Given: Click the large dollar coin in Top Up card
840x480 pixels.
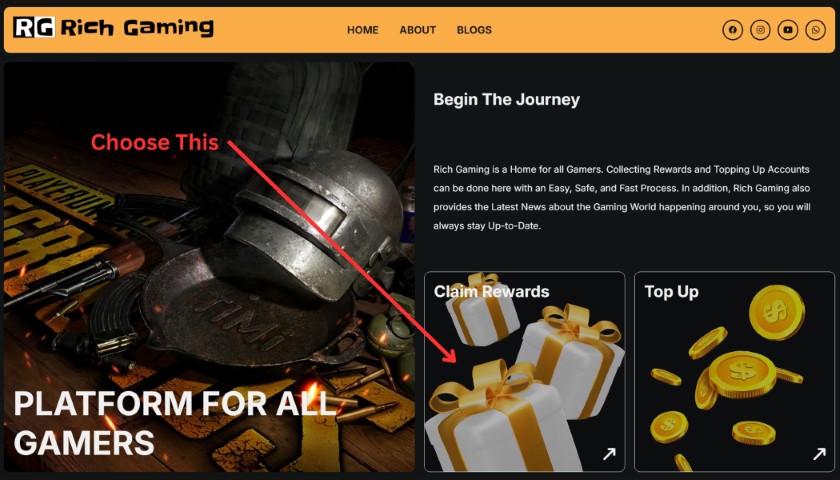Looking at the screenshot, I should click(742, 374).
